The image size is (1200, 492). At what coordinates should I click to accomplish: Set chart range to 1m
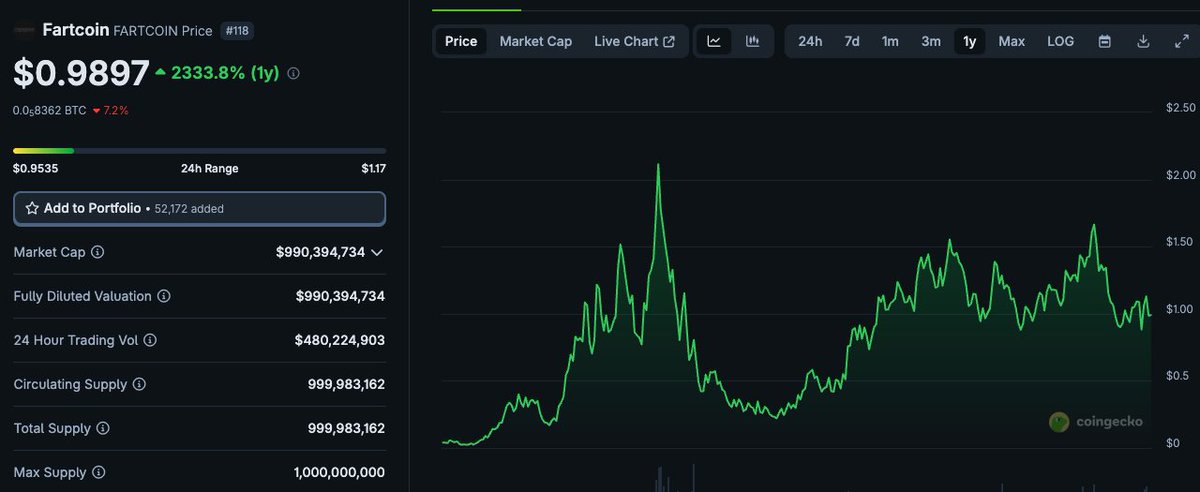890,42
